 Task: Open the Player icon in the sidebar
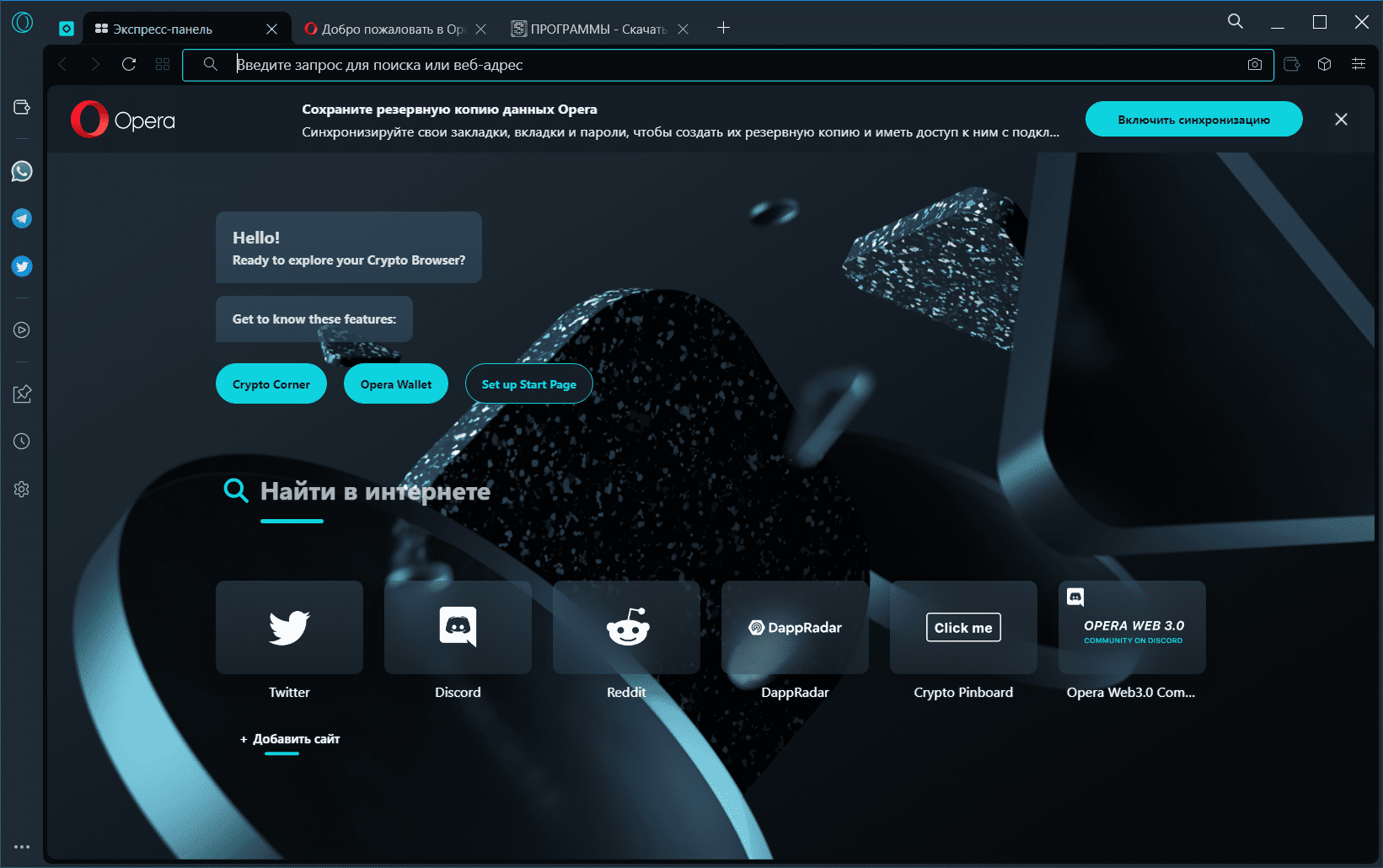22,330
